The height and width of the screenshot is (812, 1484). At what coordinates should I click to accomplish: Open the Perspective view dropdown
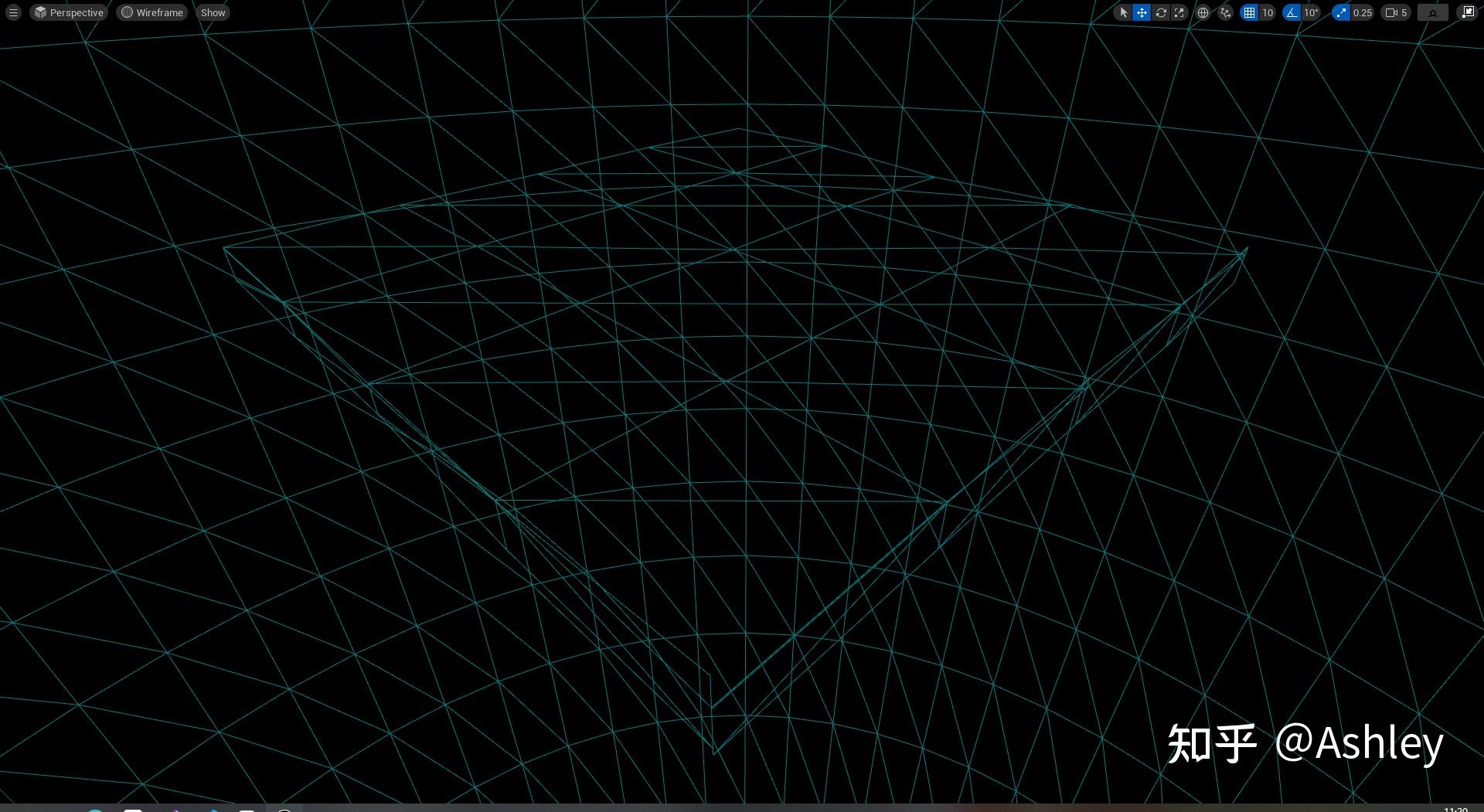(x=68, y=12)
